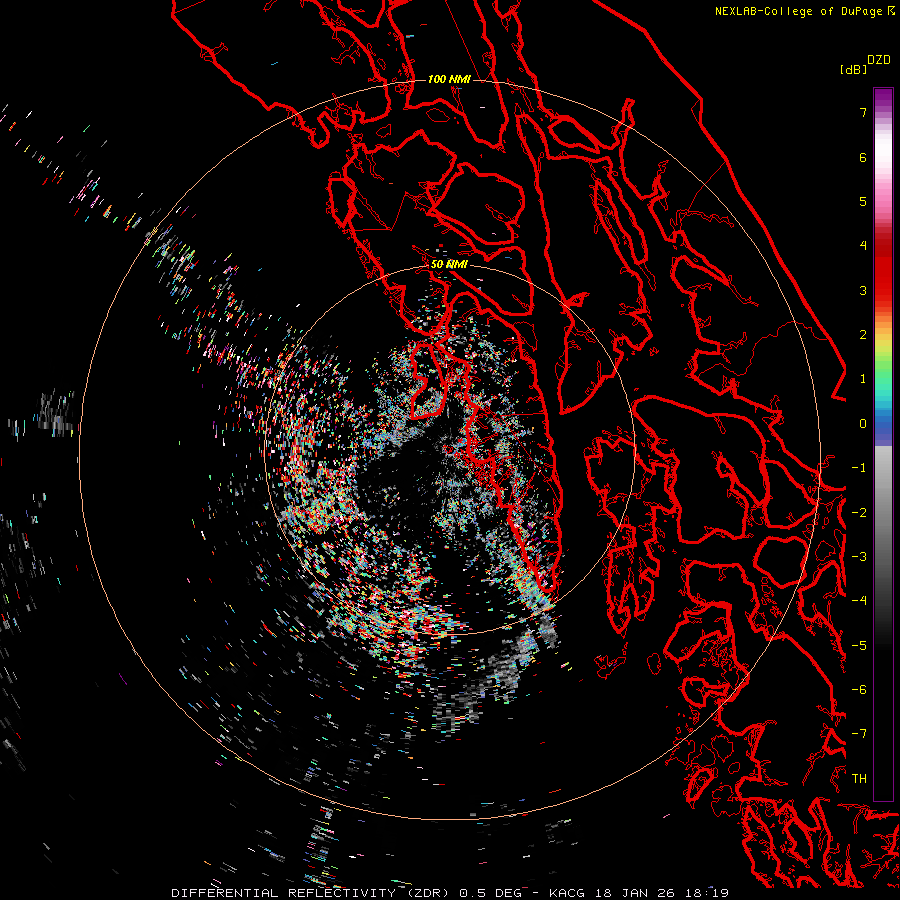Click the 3 value on the dB scale
Screen dimensions: 900x900
(863, 290)
